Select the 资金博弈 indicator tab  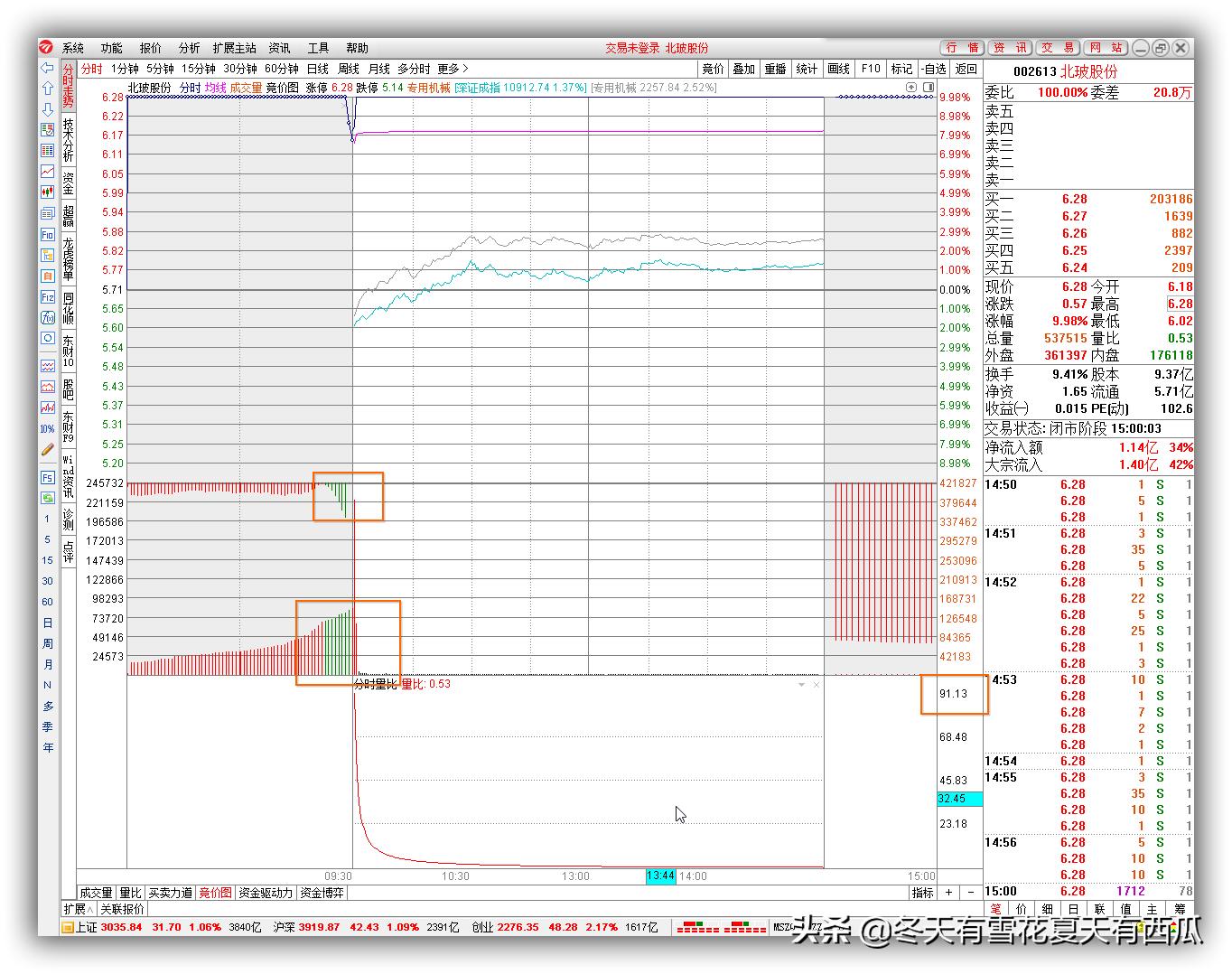click(x=322, y=893)
